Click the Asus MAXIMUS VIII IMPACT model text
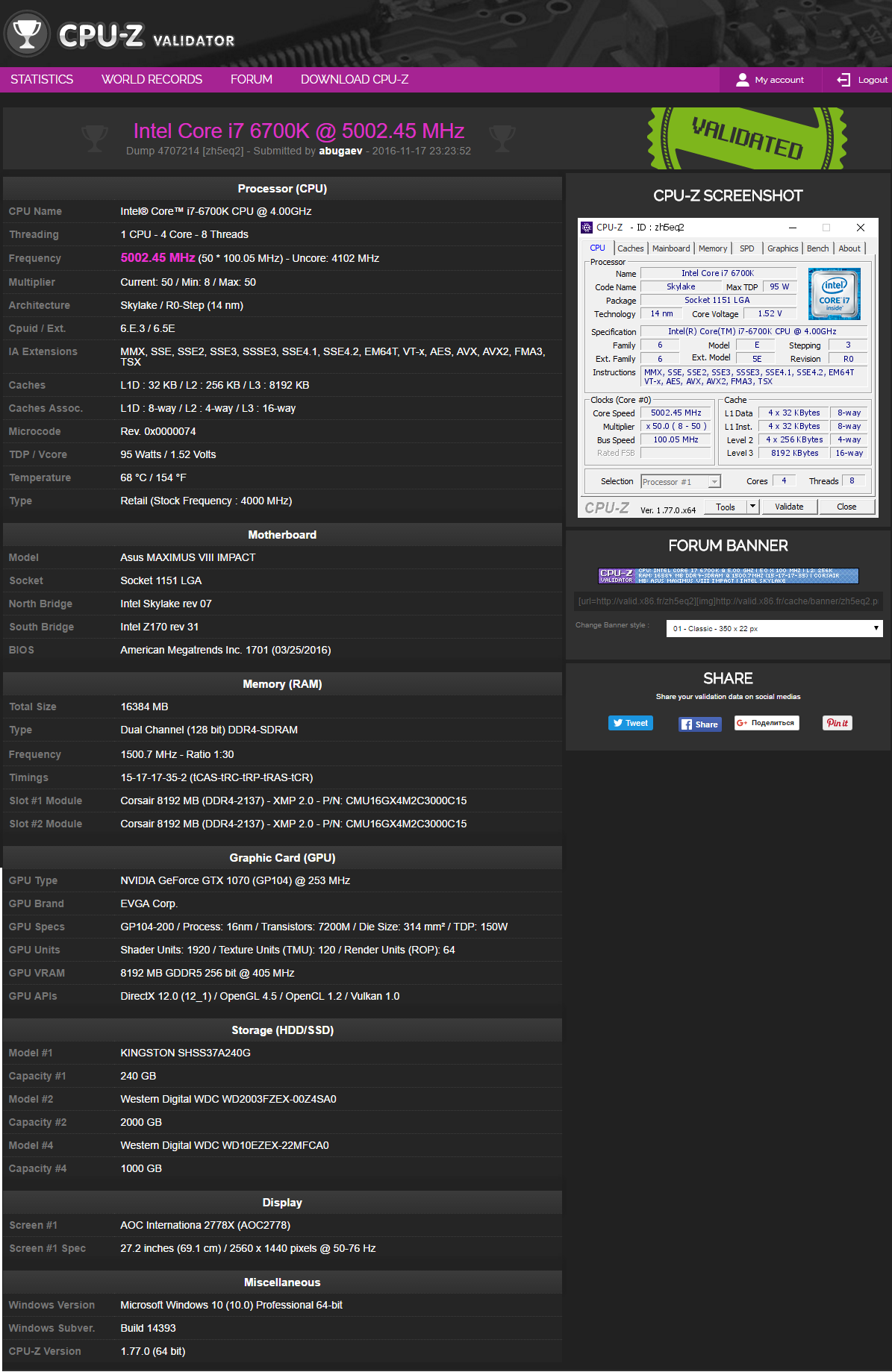 click(188, 557)
